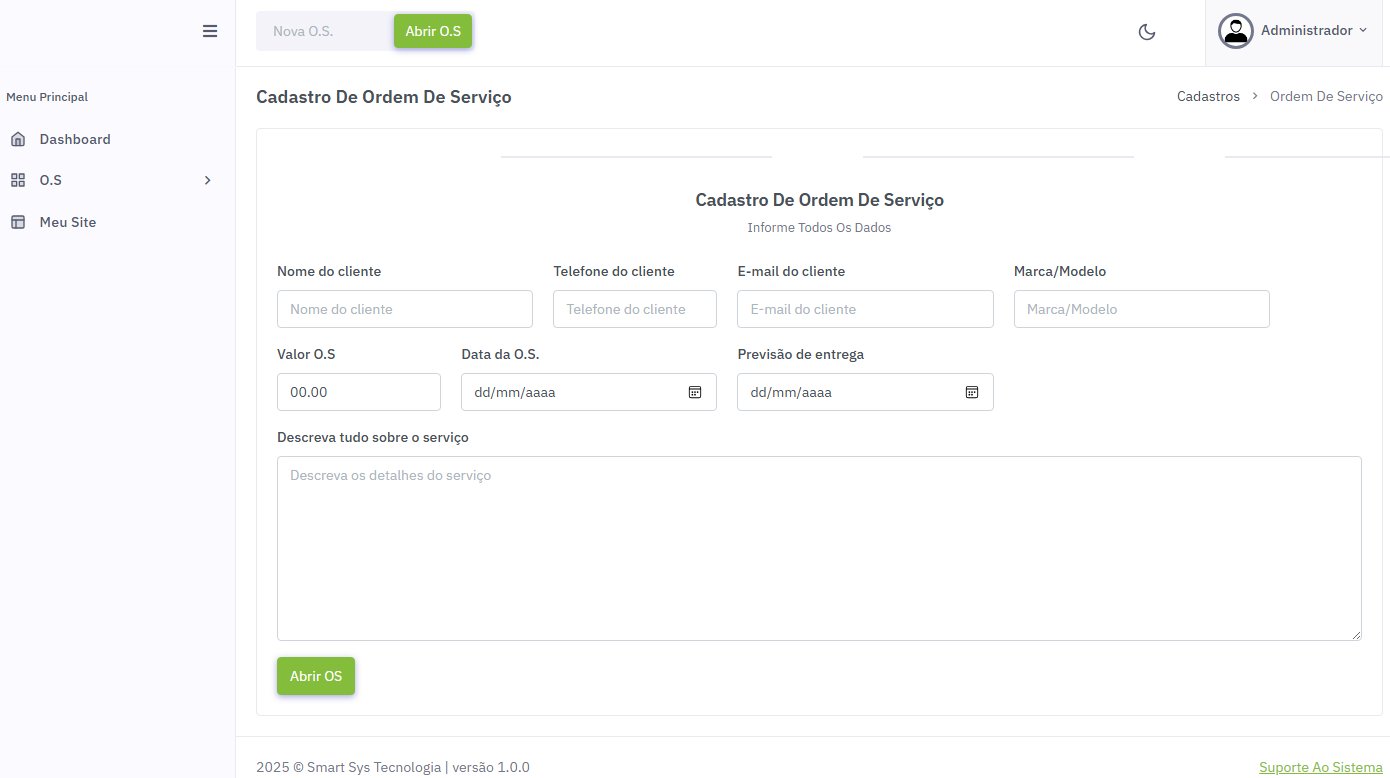Viewport: 1390px width, 778px height.
Task: Go to Dashboard in sidebar menu
Action: (x=75, y=139)
